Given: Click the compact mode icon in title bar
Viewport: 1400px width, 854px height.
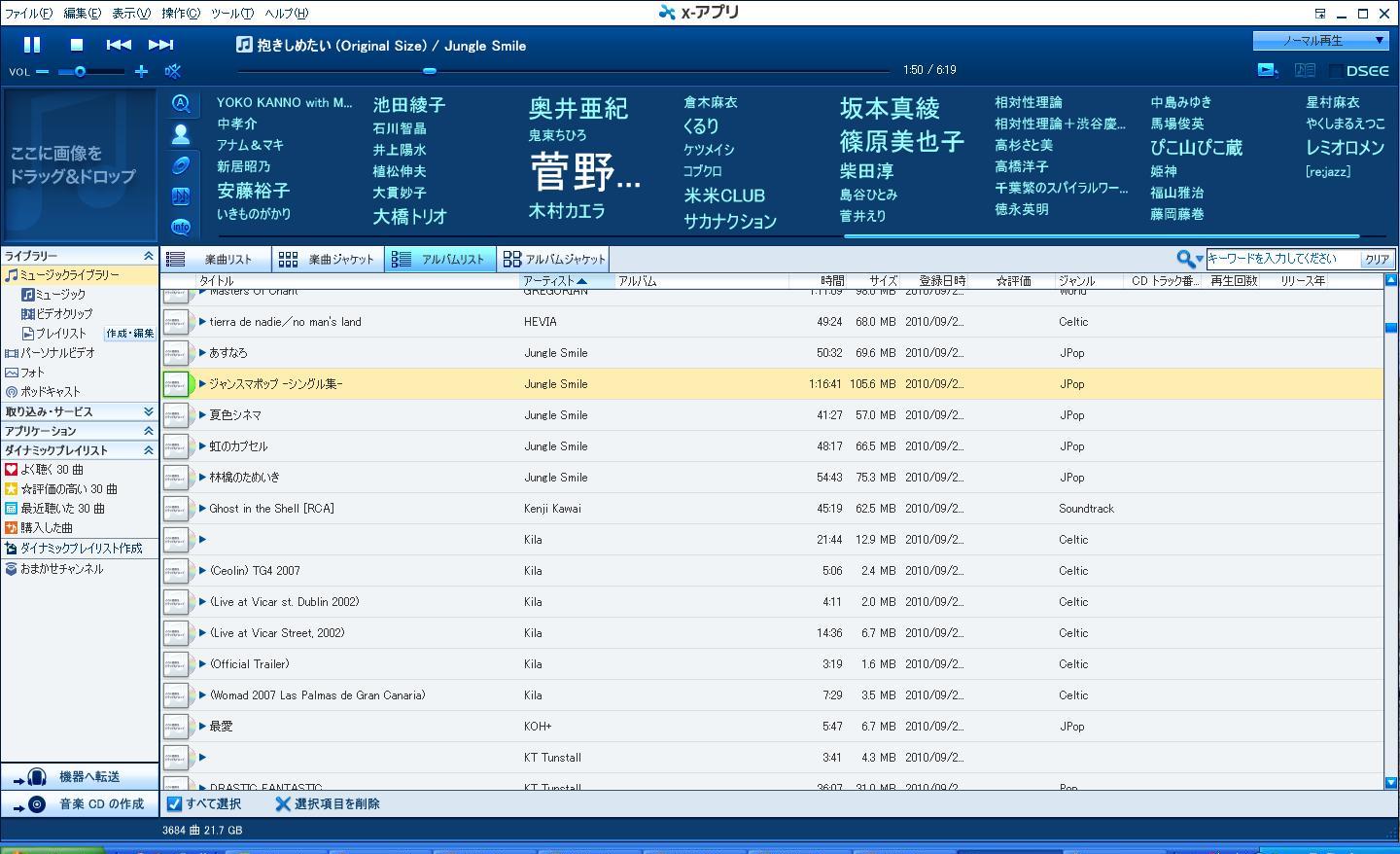Looking at the screenshot, I should click(1320, 14).
